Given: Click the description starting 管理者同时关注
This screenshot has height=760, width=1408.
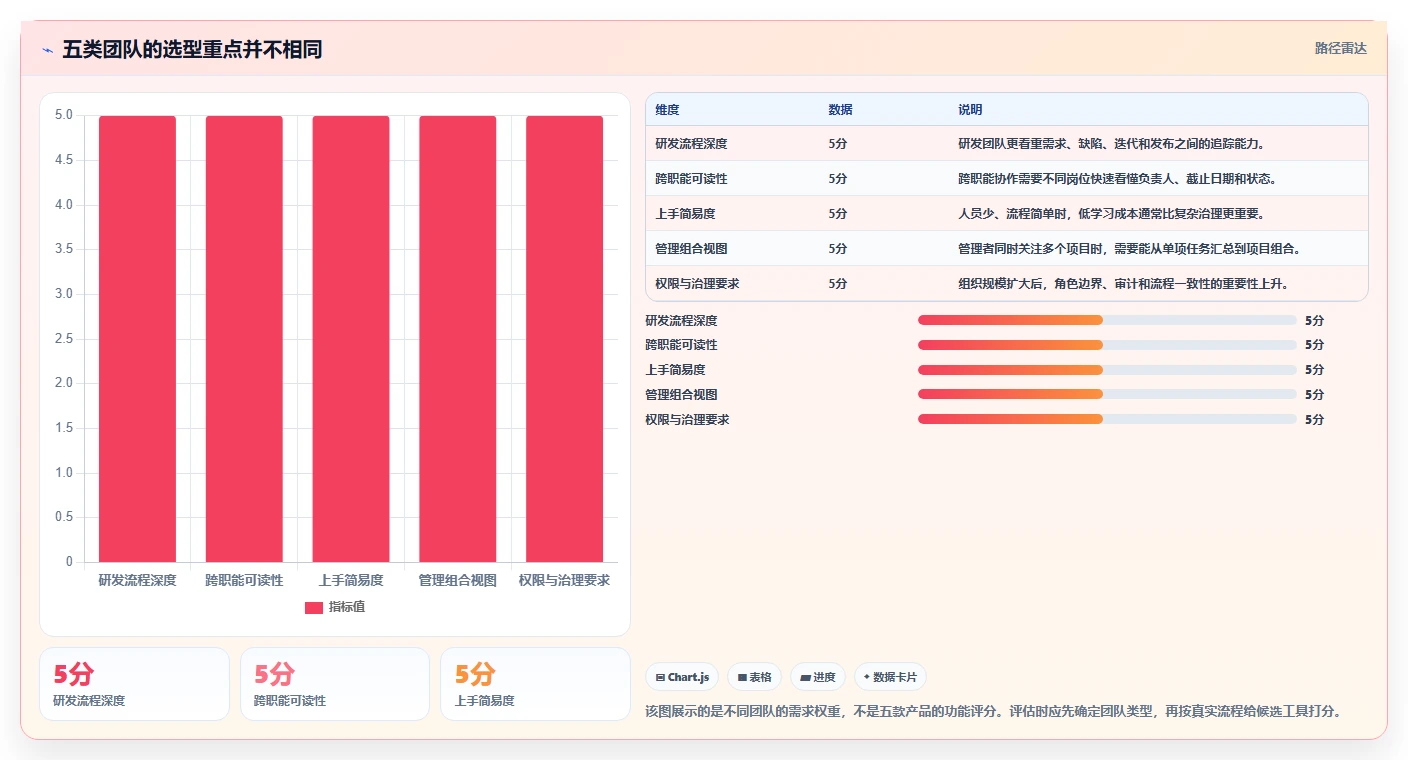Looking at the screenshot, I should [x=1130, y=249].
